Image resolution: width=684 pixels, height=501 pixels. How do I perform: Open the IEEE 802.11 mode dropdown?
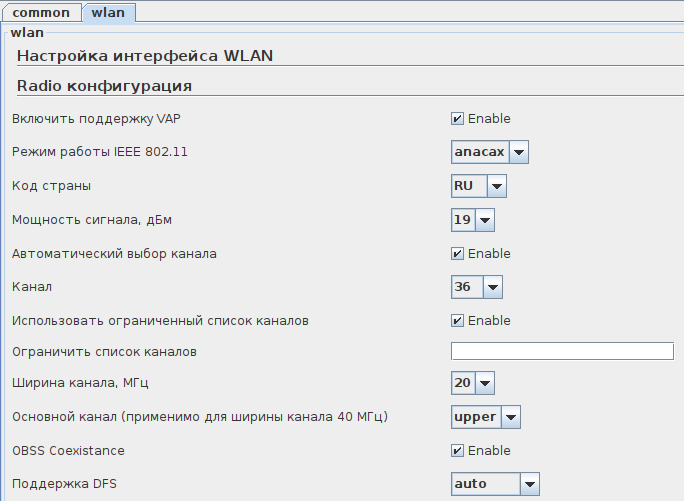pyautogui.click(x=518, y=152)
